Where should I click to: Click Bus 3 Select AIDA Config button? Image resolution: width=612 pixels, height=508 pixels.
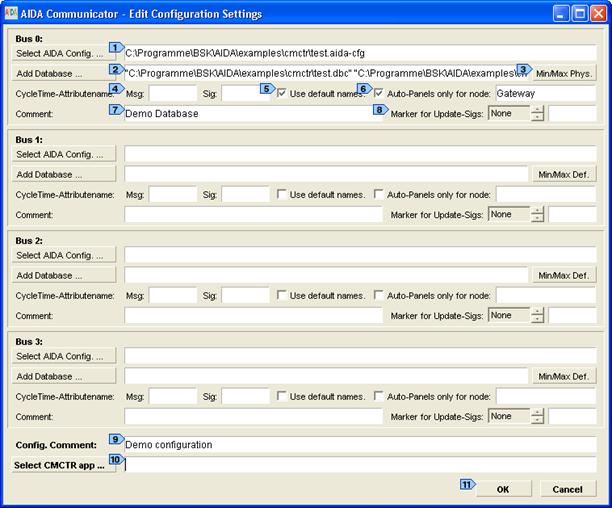(64, 356)
